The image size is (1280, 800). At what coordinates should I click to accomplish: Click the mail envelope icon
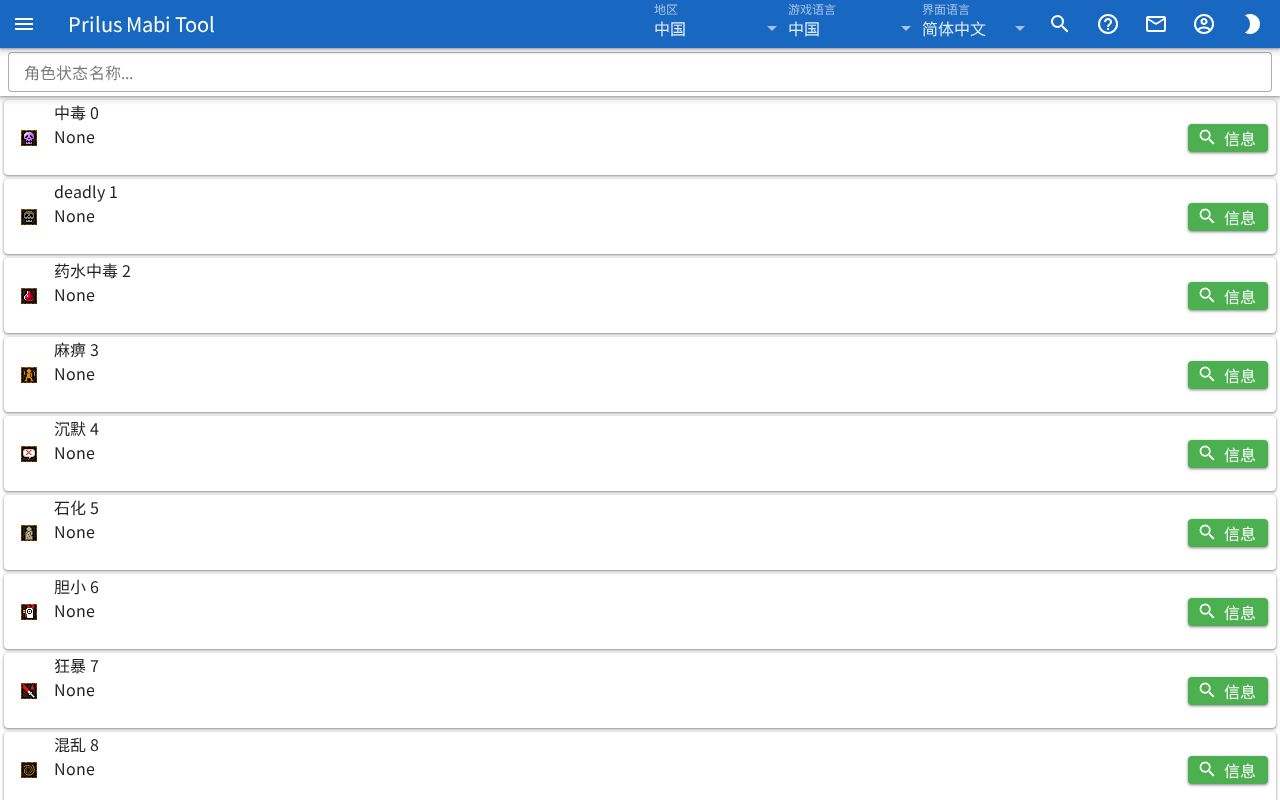[1156, 24]
